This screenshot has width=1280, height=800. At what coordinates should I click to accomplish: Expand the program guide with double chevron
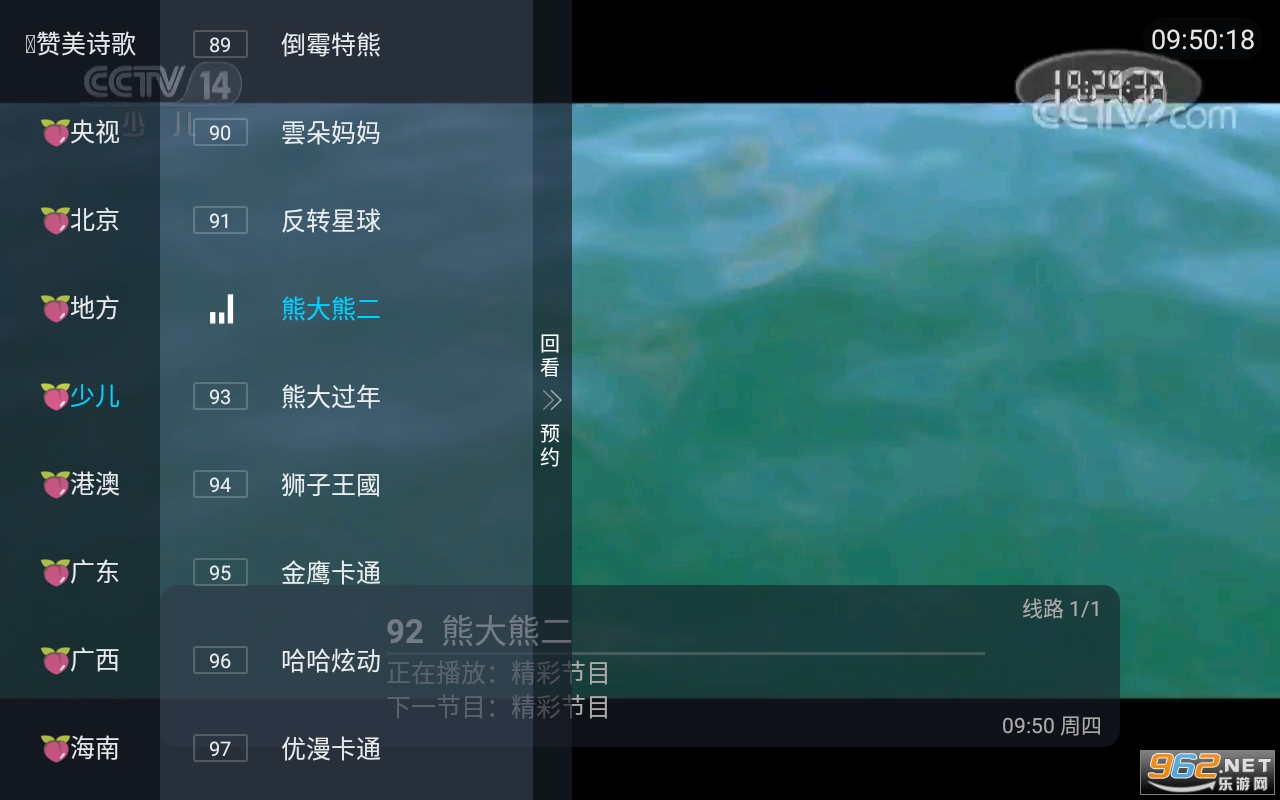pyautogui.click(x=551, y=400)
